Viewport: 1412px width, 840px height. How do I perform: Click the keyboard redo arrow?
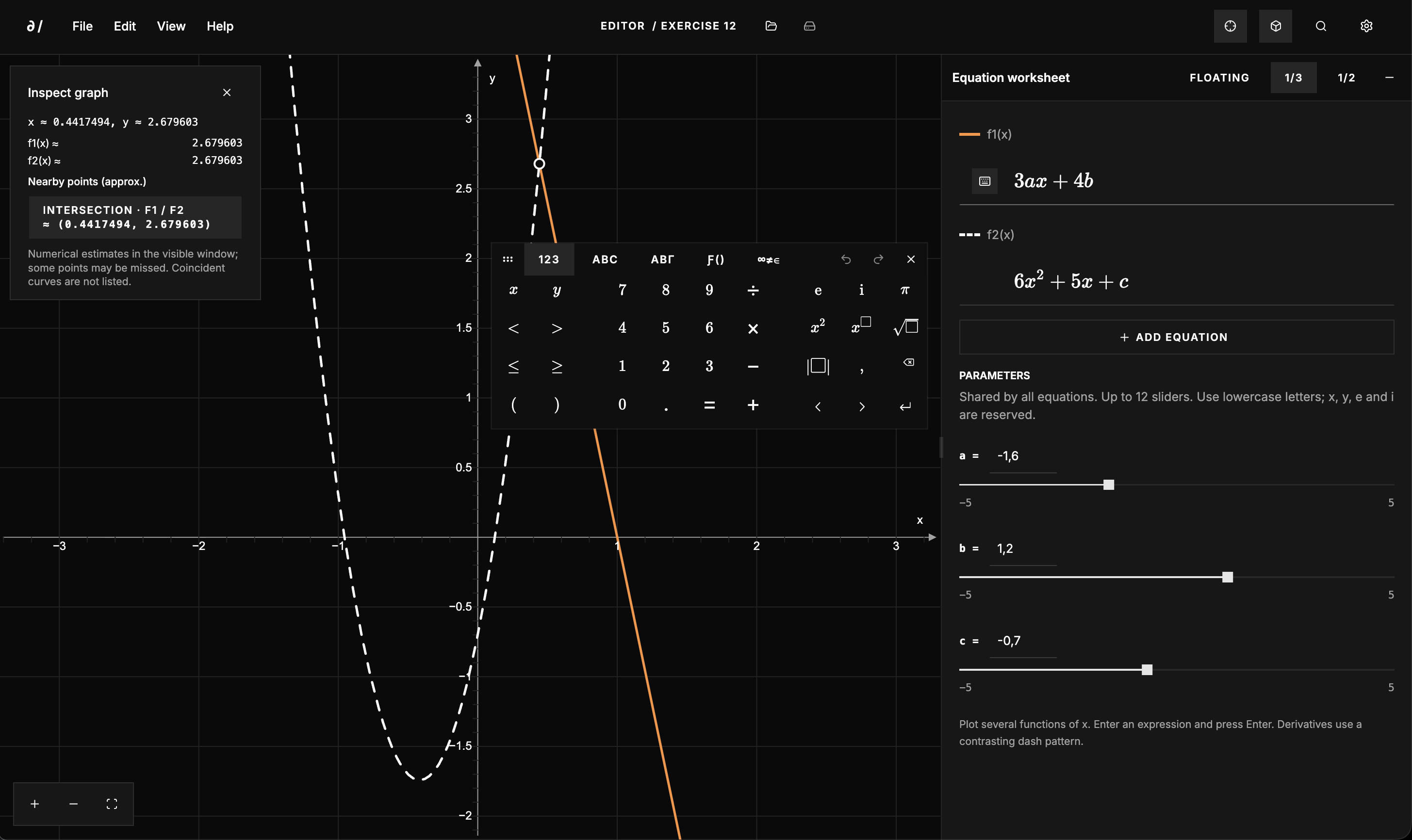coord(879,259)
